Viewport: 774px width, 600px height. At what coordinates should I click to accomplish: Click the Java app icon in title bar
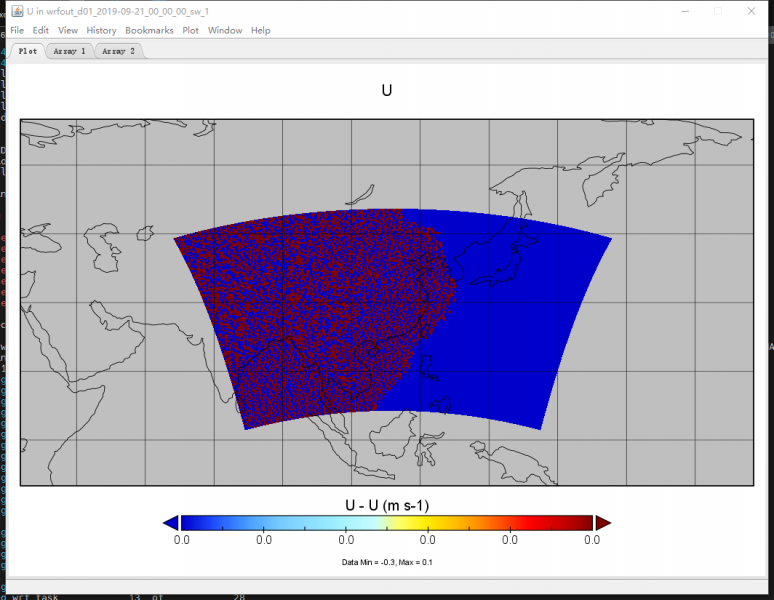point(17,11)
